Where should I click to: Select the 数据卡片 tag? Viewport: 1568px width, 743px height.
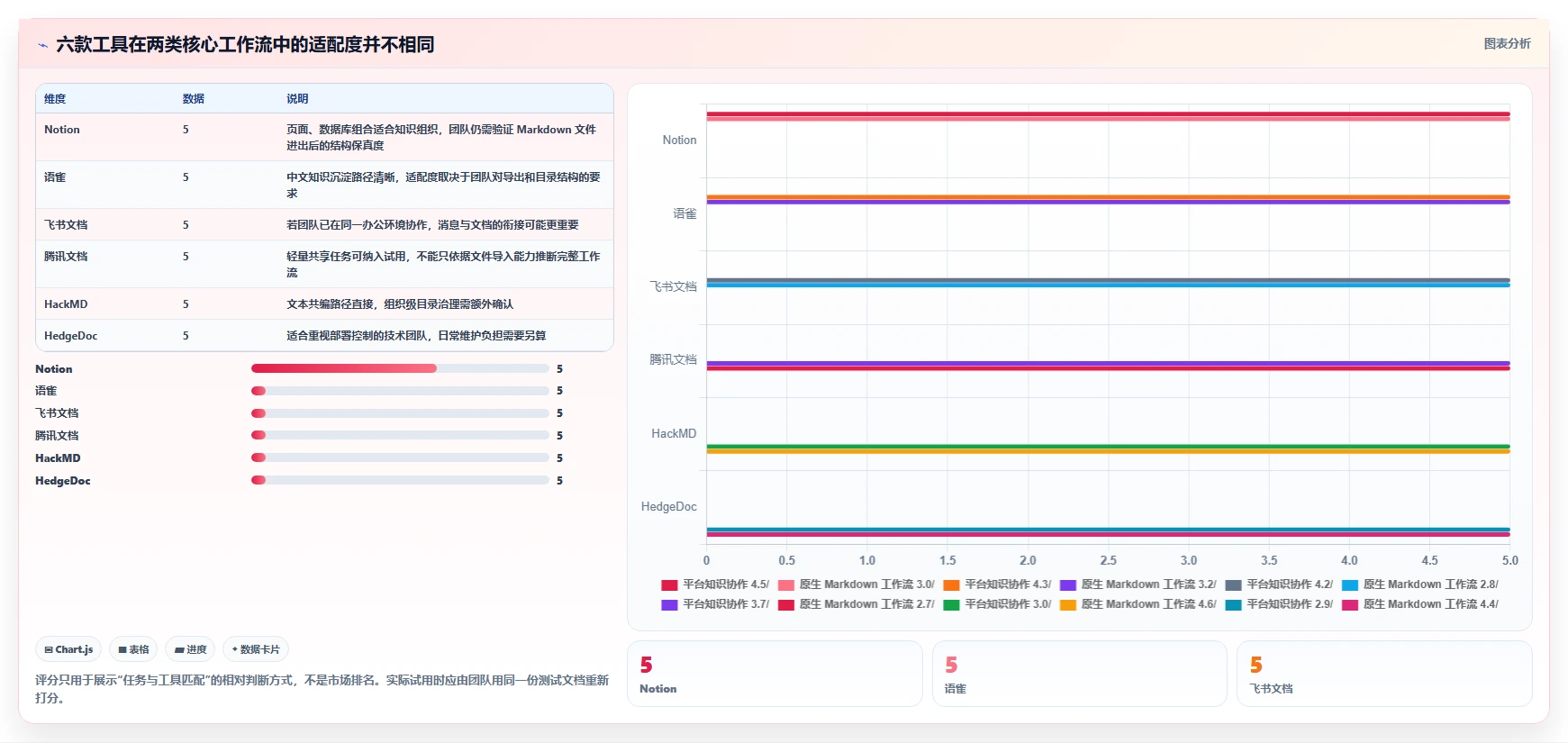tap(256, 649)
